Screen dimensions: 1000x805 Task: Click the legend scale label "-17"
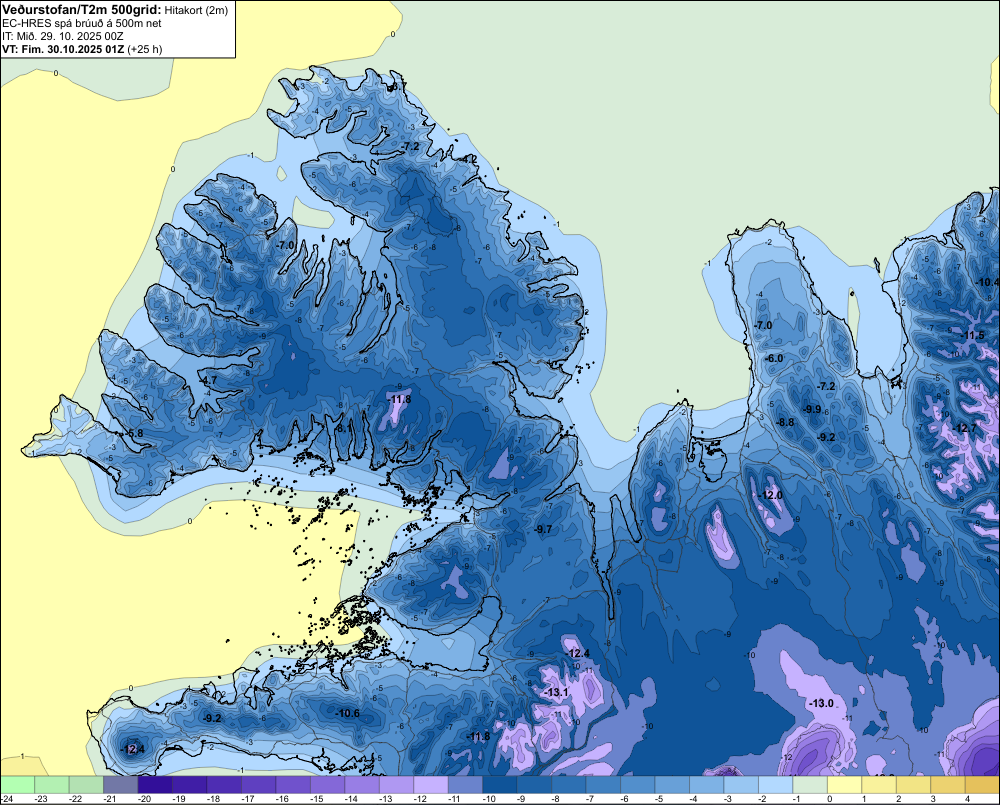247,799
